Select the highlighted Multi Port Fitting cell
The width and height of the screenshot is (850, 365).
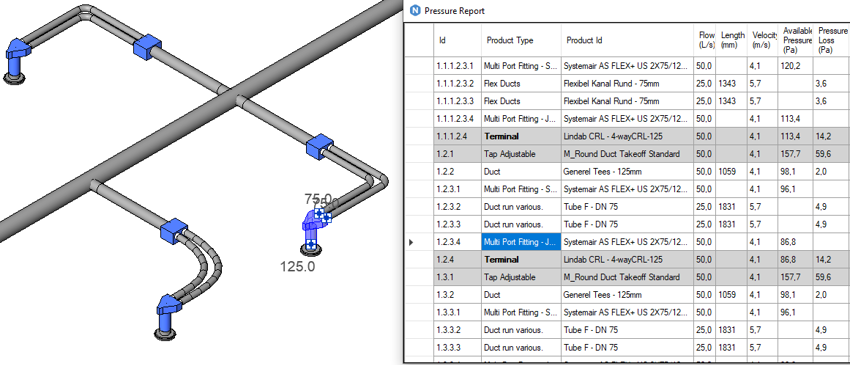pos(521,242)
